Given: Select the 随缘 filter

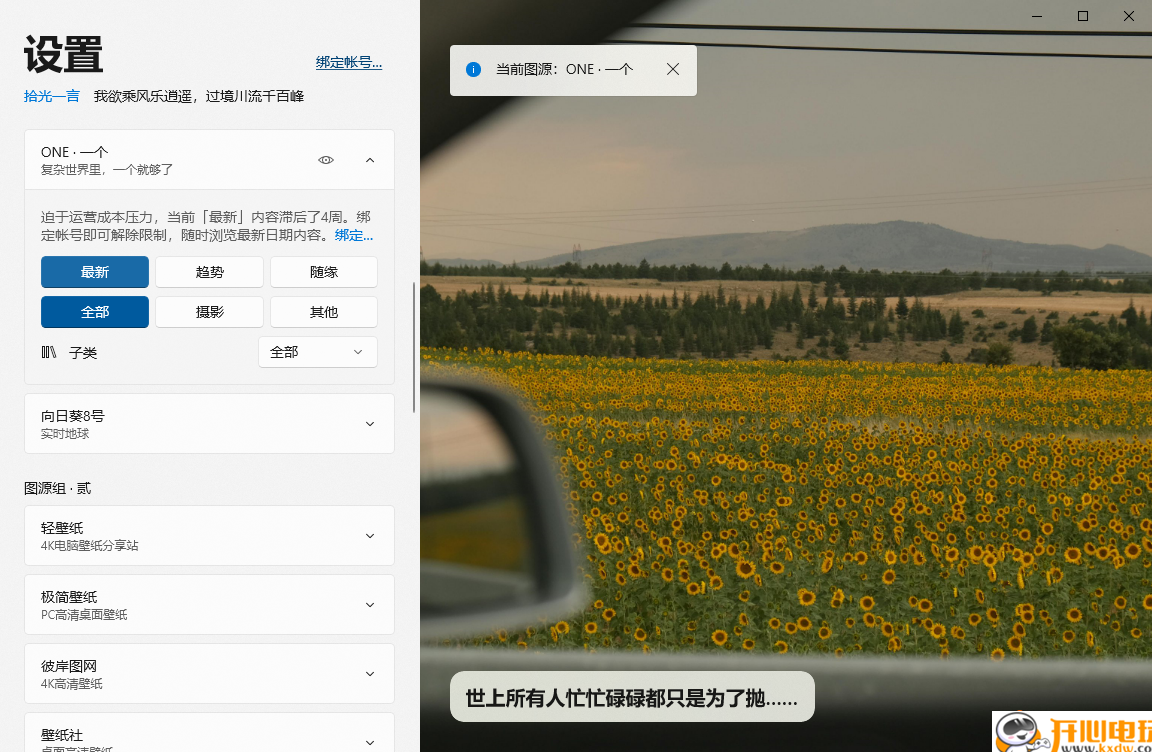Looking at the screenshot, I should coord(323,271).
